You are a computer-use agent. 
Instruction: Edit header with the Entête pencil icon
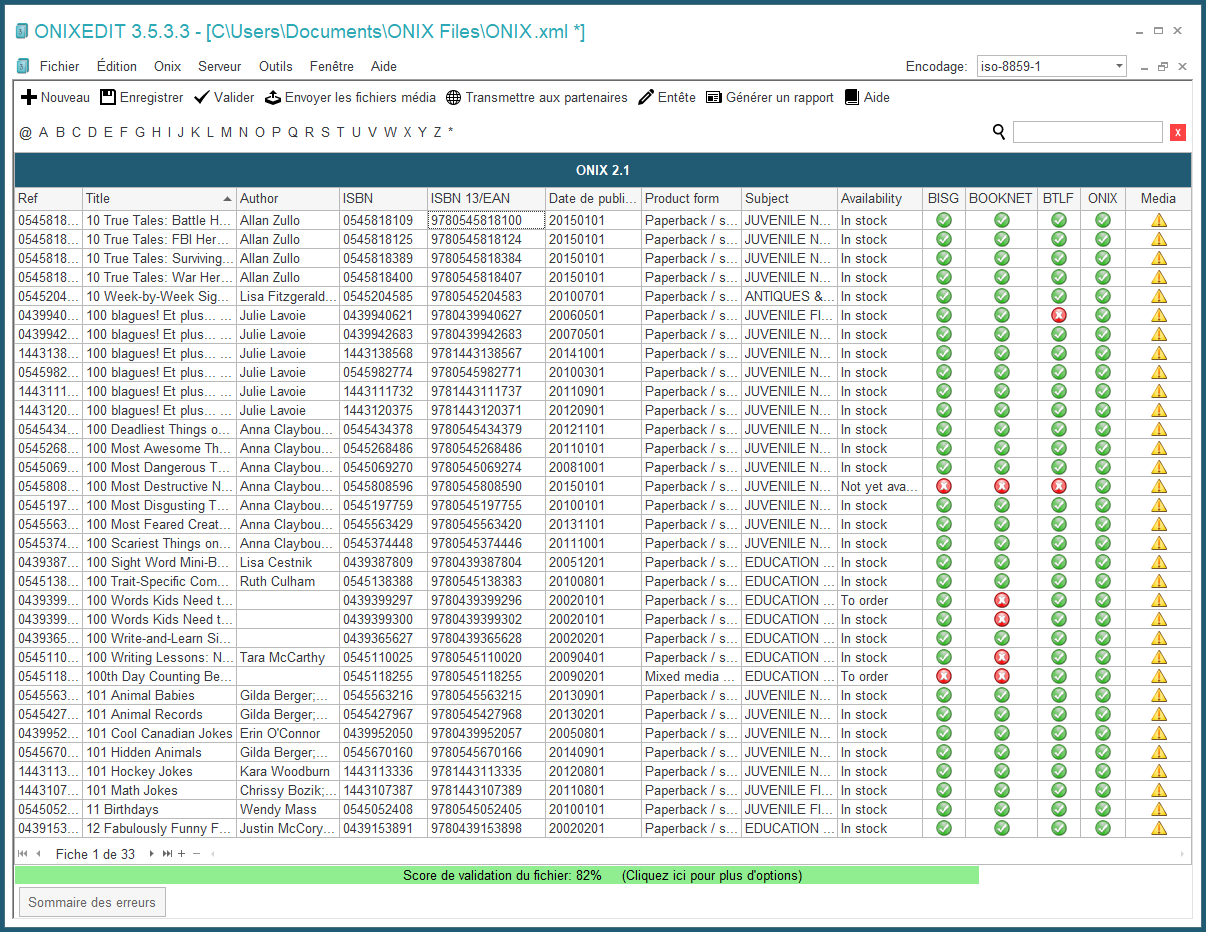pos(646,98)
